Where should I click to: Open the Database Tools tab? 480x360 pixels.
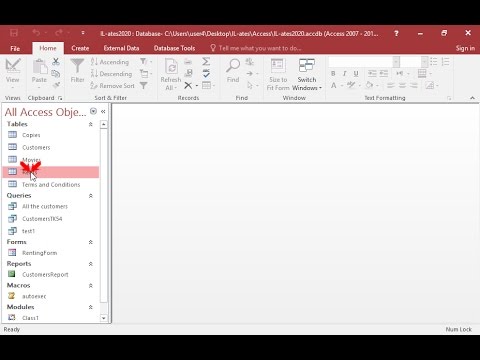(x=174, y=48)
